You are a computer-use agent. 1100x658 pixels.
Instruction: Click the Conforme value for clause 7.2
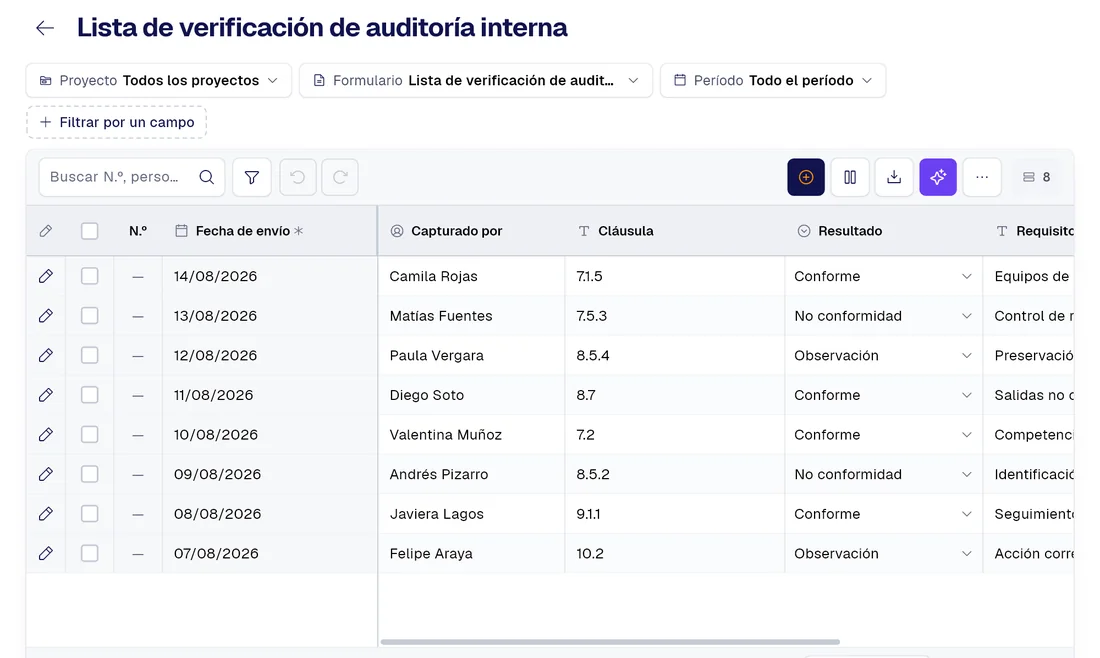827,435
